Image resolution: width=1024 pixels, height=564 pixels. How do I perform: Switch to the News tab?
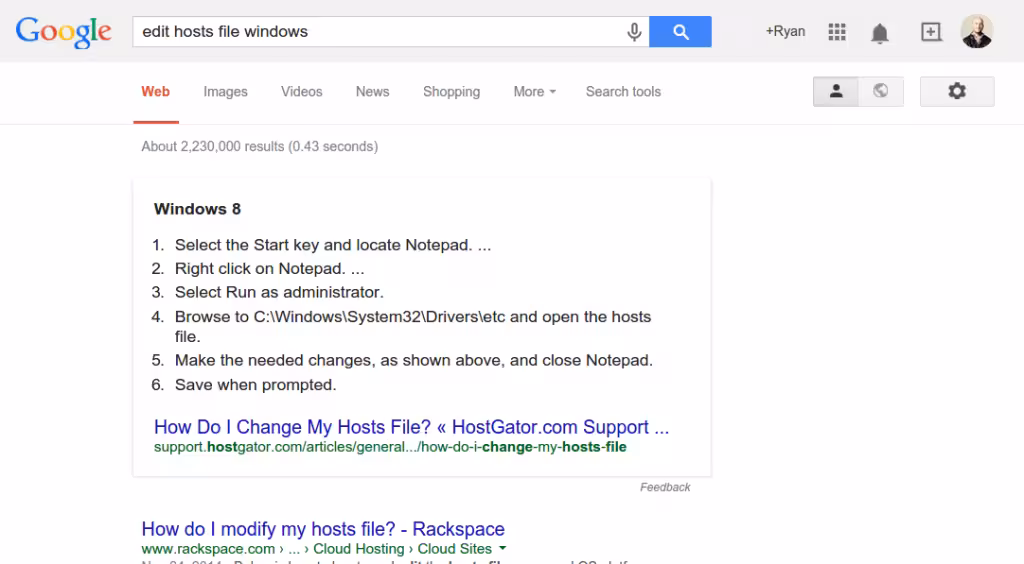(x=372, y=91)
